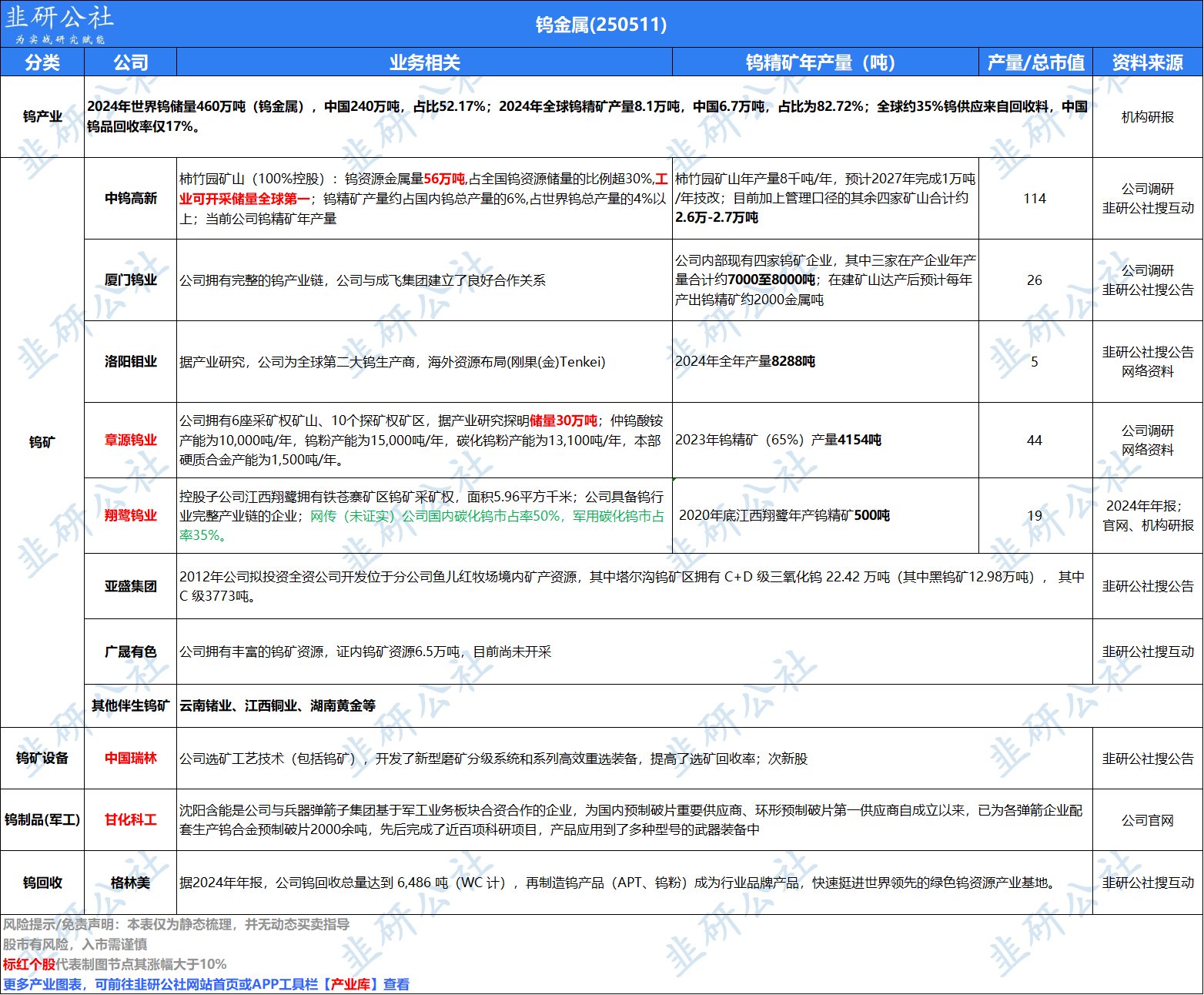Click the 钨矿 category cell
This screenshot has height=995, width=1204.
pyautogui.click(x=42, y=443)
